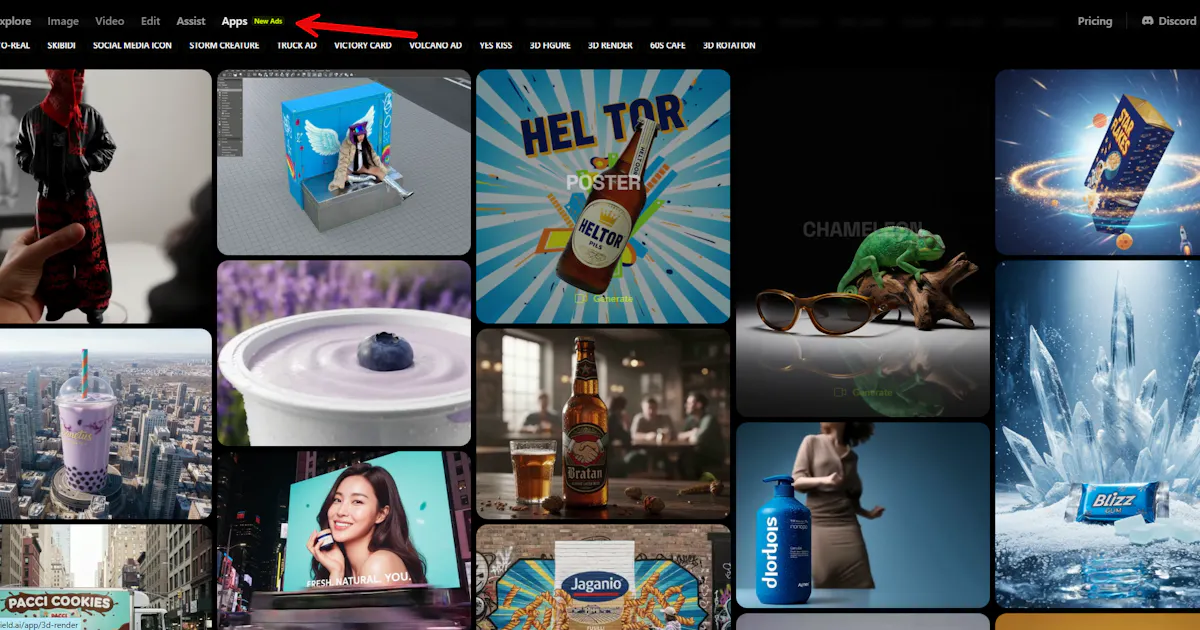Click the New Ads badge
1200x630 pixels.
268,21
